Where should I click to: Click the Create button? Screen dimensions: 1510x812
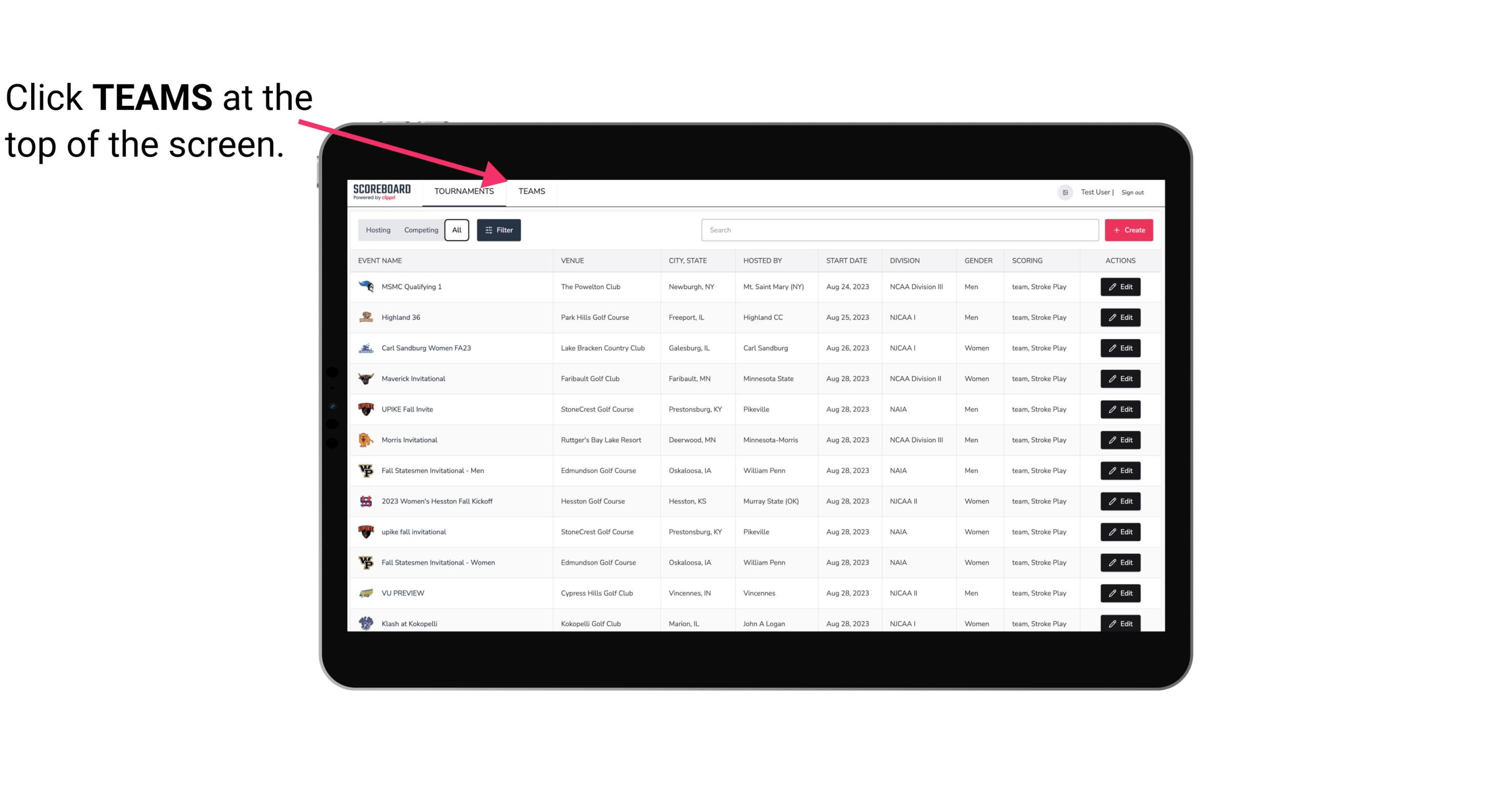(x=1128, y=230)
